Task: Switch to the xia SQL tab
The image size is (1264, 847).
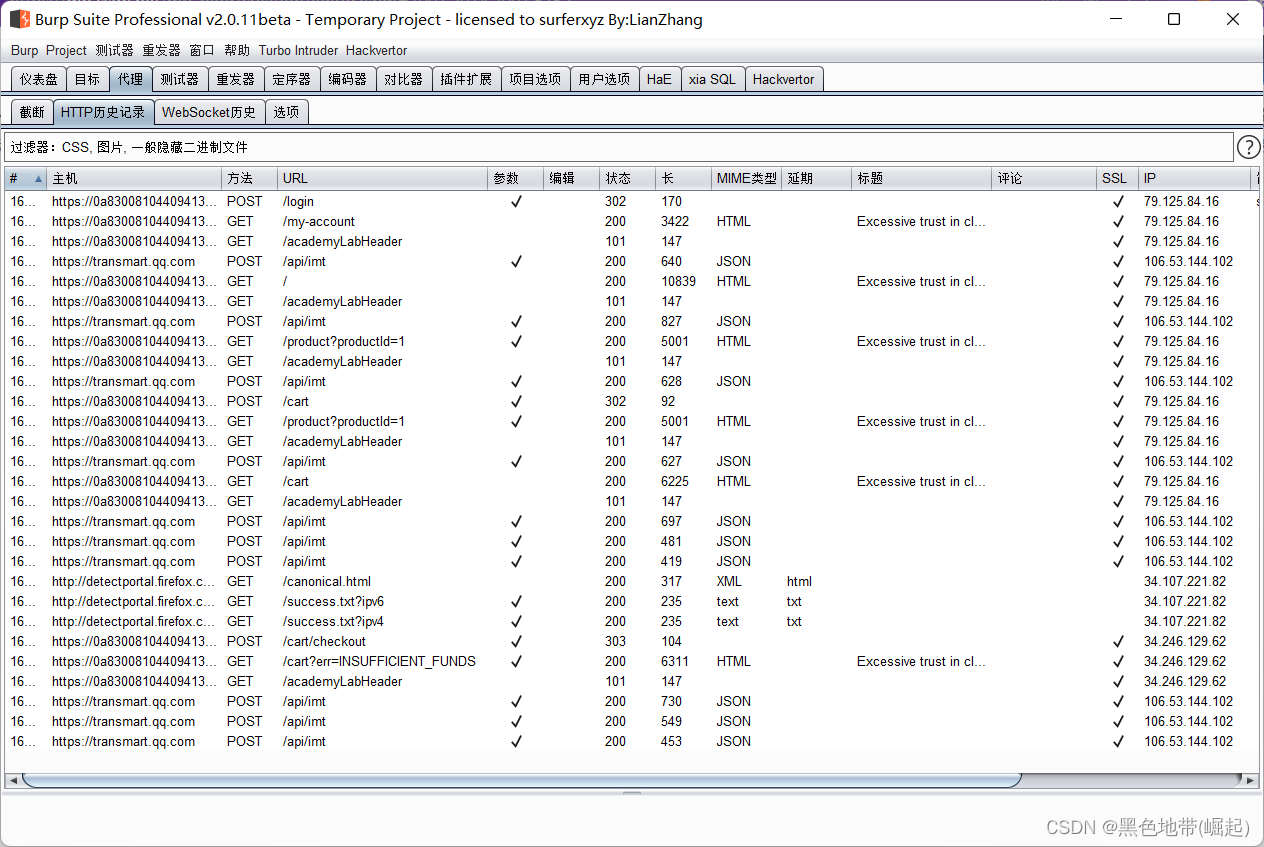Action: click(x=712, y=79)
